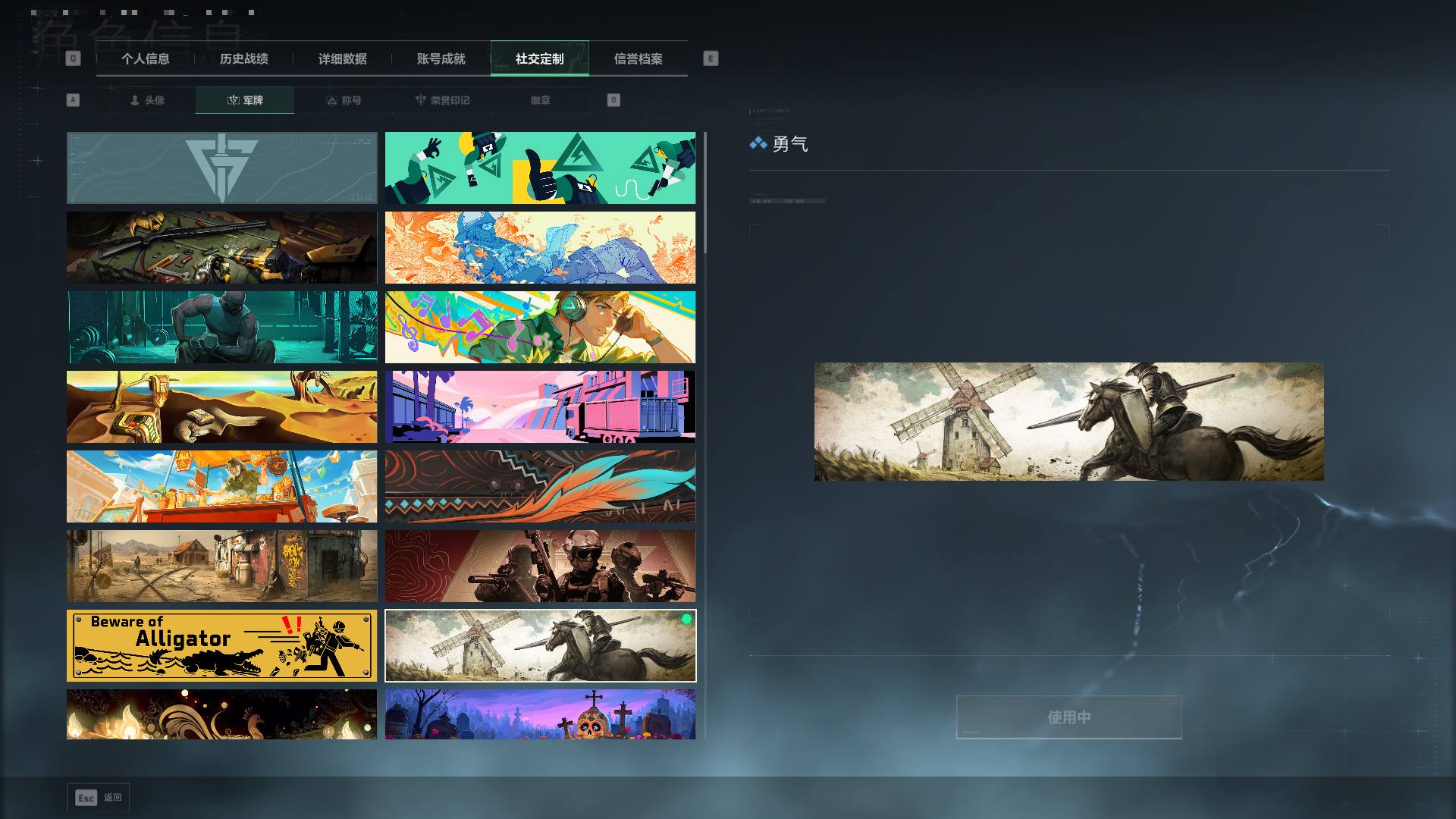Click the D key next sub-tab icon

613,100
